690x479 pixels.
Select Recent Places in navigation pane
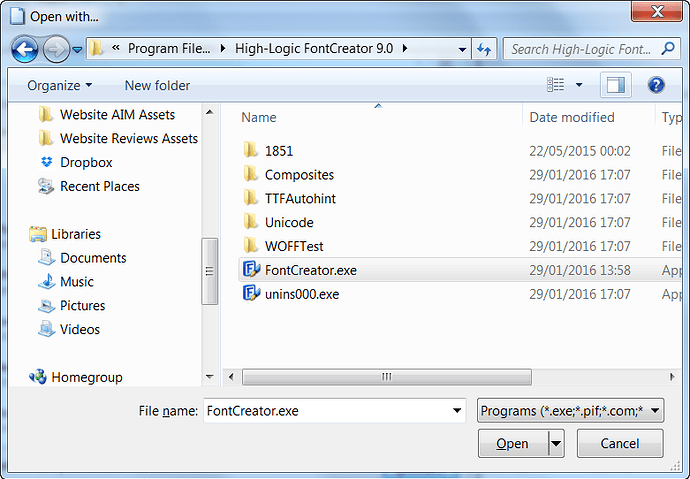[89, 186]
